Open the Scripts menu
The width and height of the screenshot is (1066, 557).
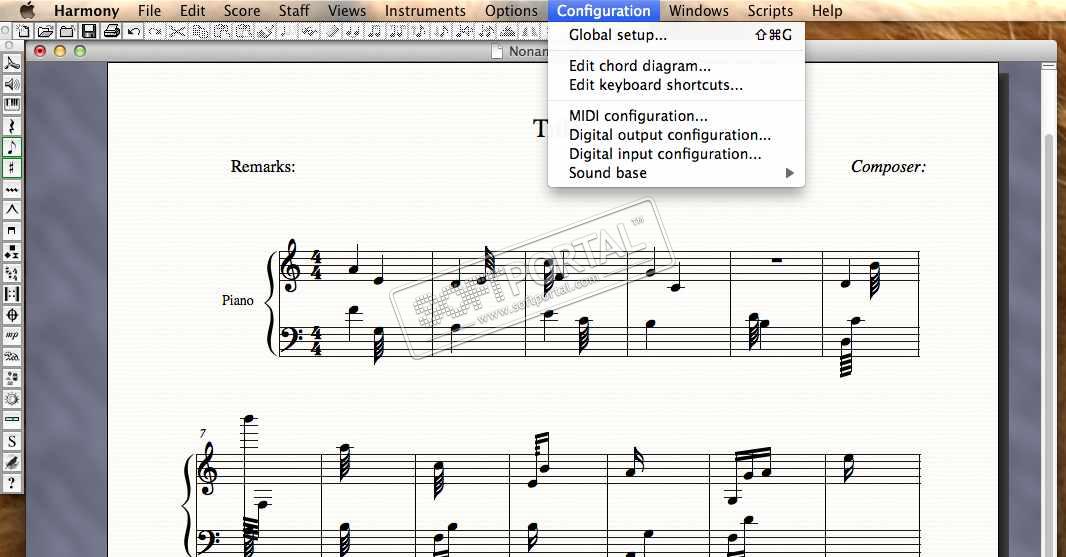coord(770,11)
